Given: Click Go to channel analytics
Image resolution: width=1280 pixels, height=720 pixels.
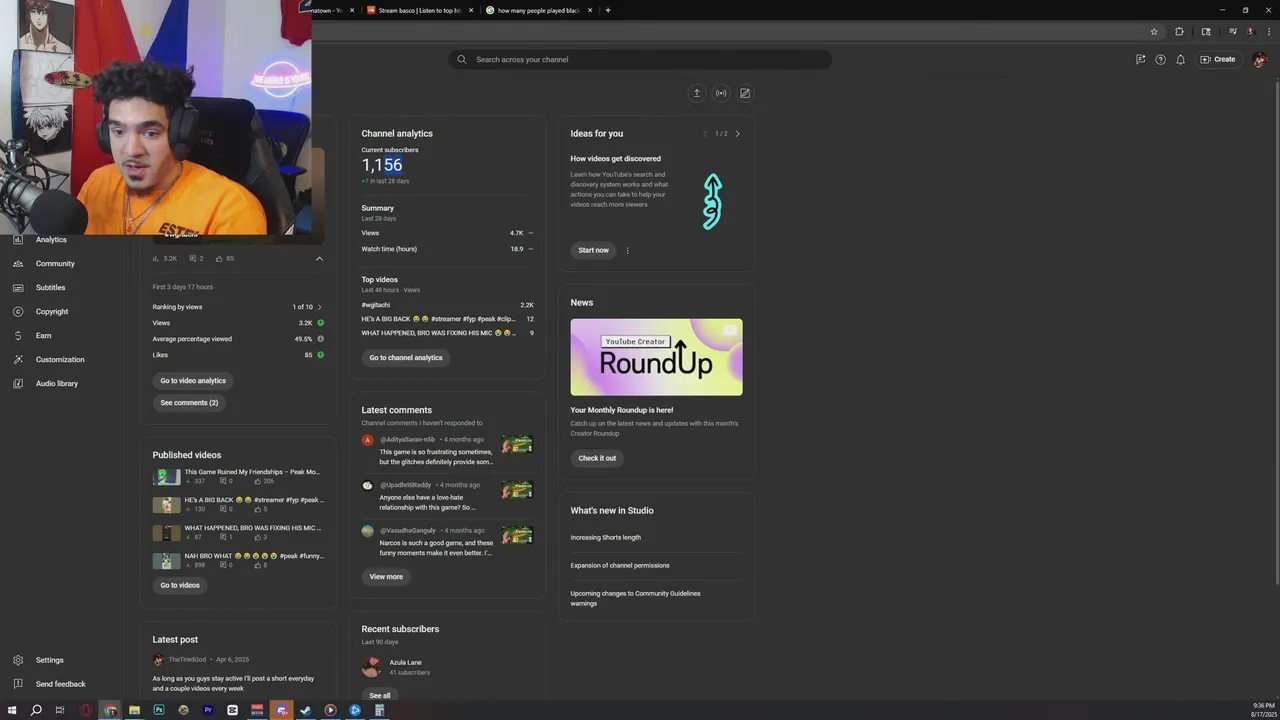Looking at the screenshot, I should click(x=406, y=358).
